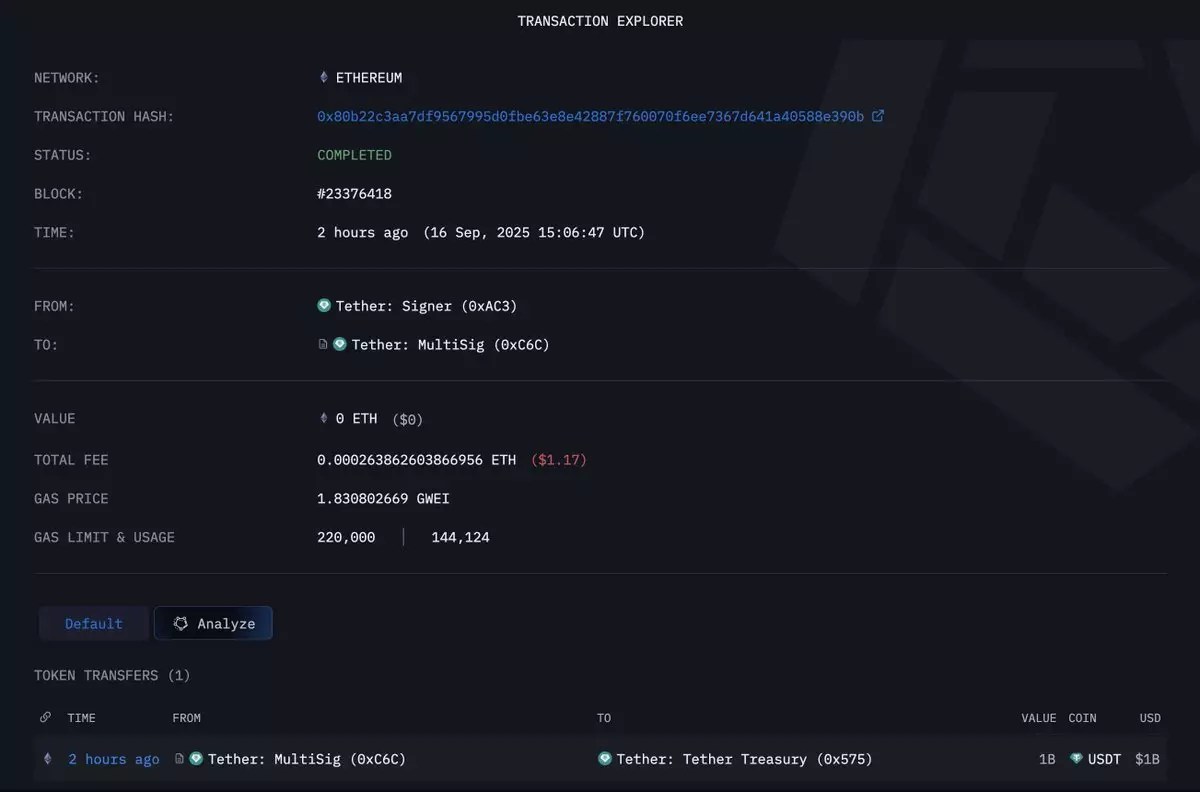Screen dimensions: 1200x792
Task: Click the '0 ETH' value amount
Action: tap(355, 418)
